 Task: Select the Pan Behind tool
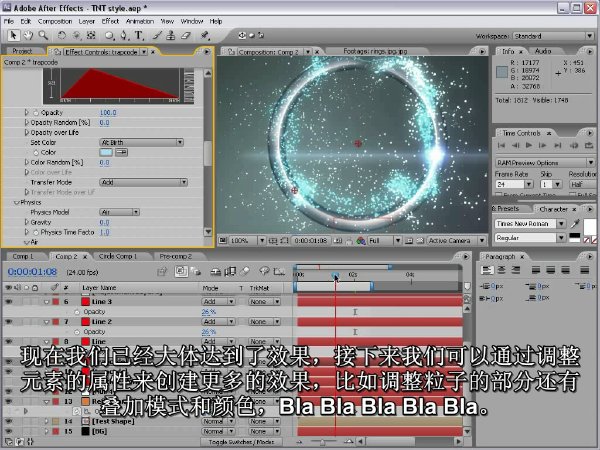click(91, 36)
